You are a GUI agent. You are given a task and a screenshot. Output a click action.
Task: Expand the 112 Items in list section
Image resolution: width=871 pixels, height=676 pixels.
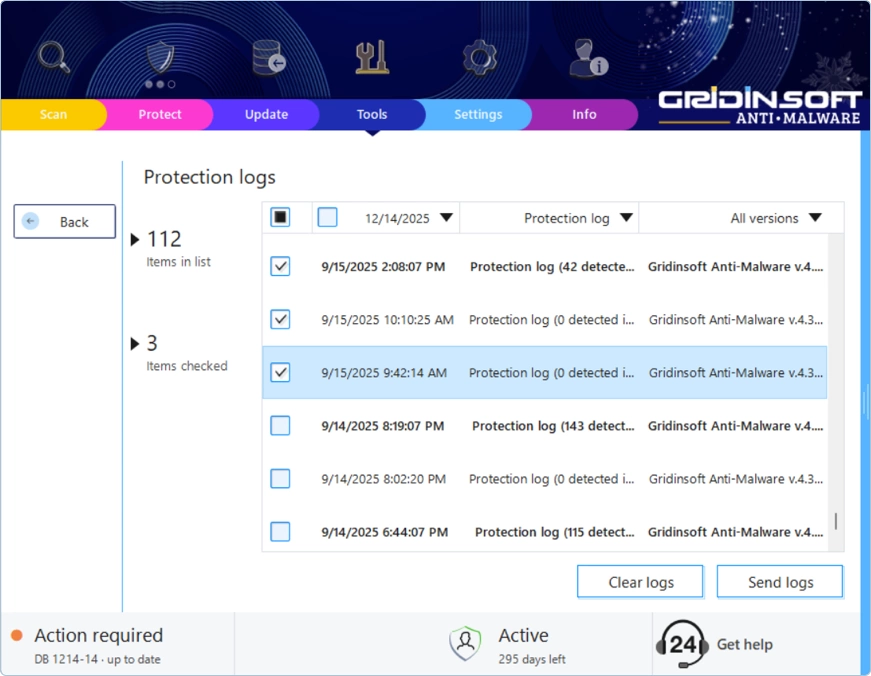(136, 239)
